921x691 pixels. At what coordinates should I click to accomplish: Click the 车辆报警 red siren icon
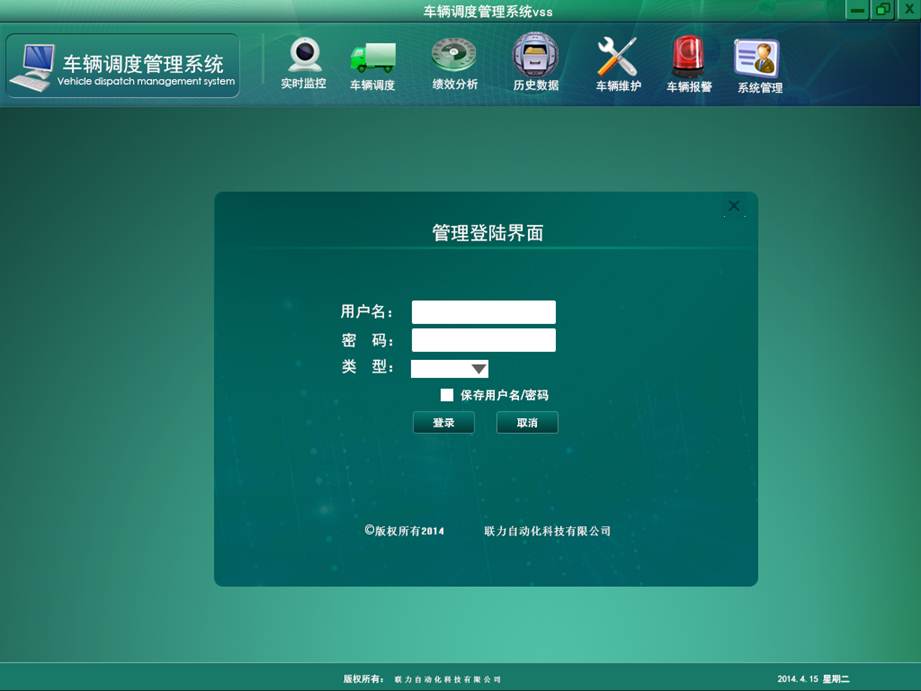click(688, 56)
